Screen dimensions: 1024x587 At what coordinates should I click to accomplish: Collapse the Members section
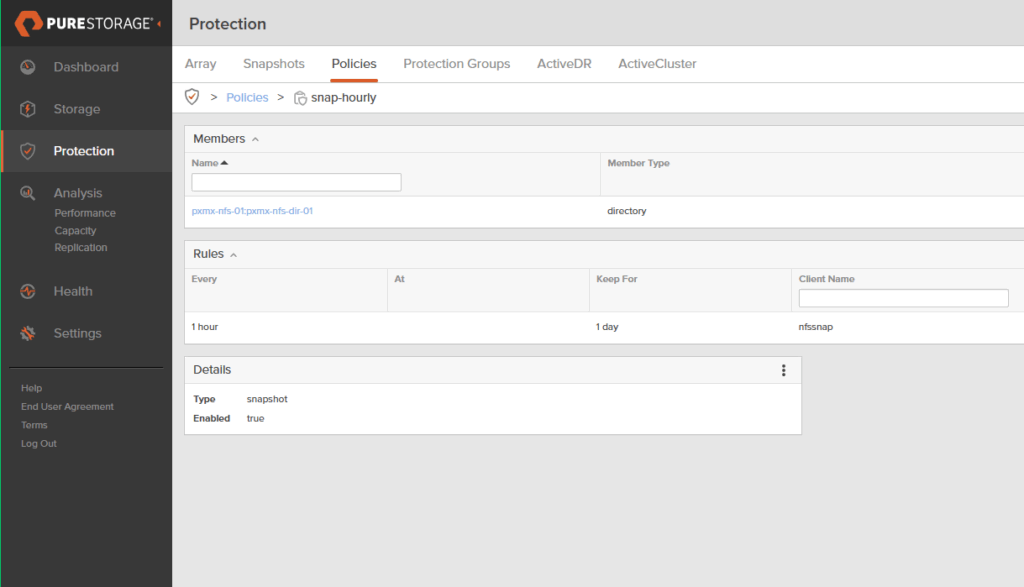255,140
